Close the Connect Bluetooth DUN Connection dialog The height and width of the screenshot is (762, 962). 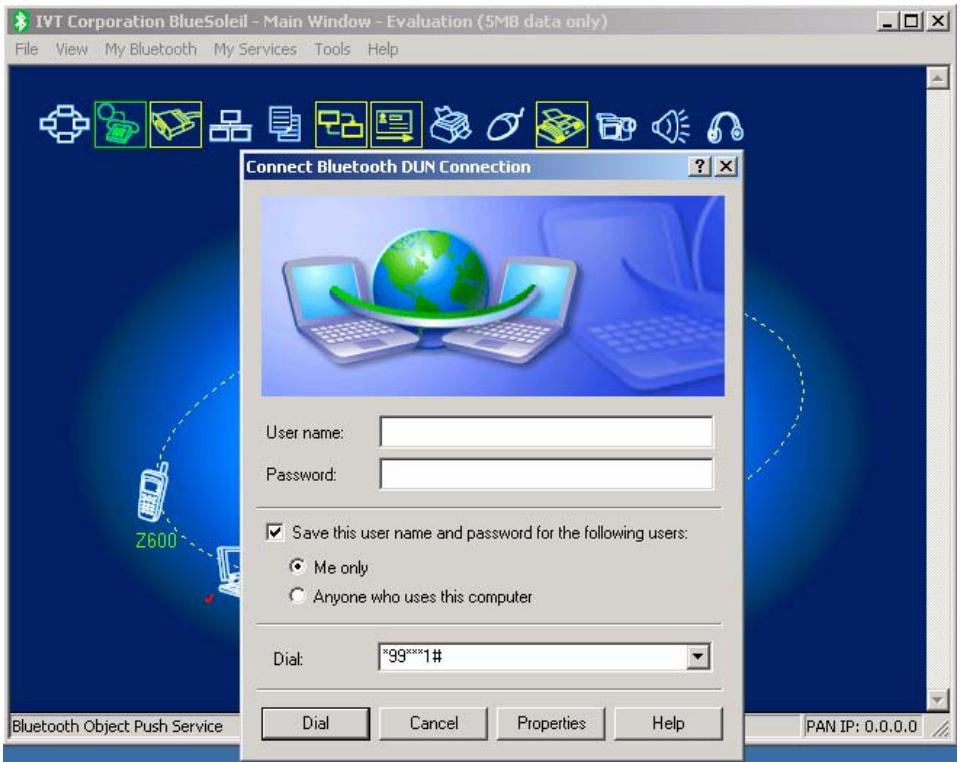(x=726, y=166)
